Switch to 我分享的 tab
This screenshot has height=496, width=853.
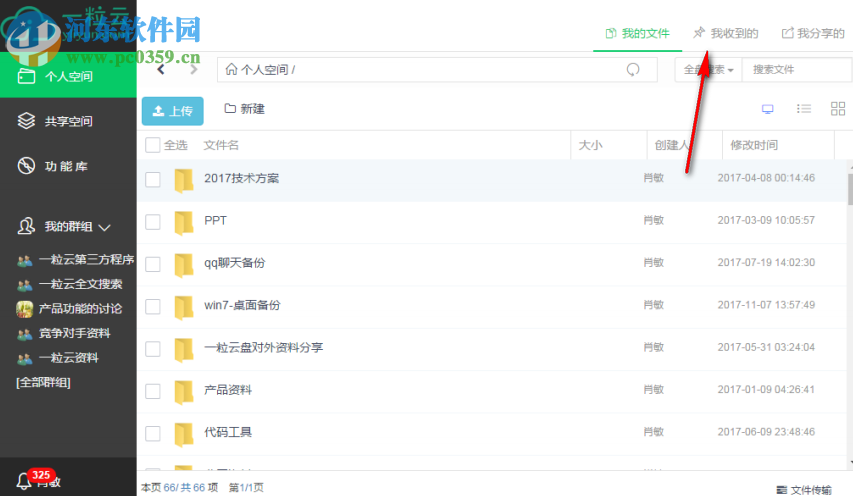point(813,33)
